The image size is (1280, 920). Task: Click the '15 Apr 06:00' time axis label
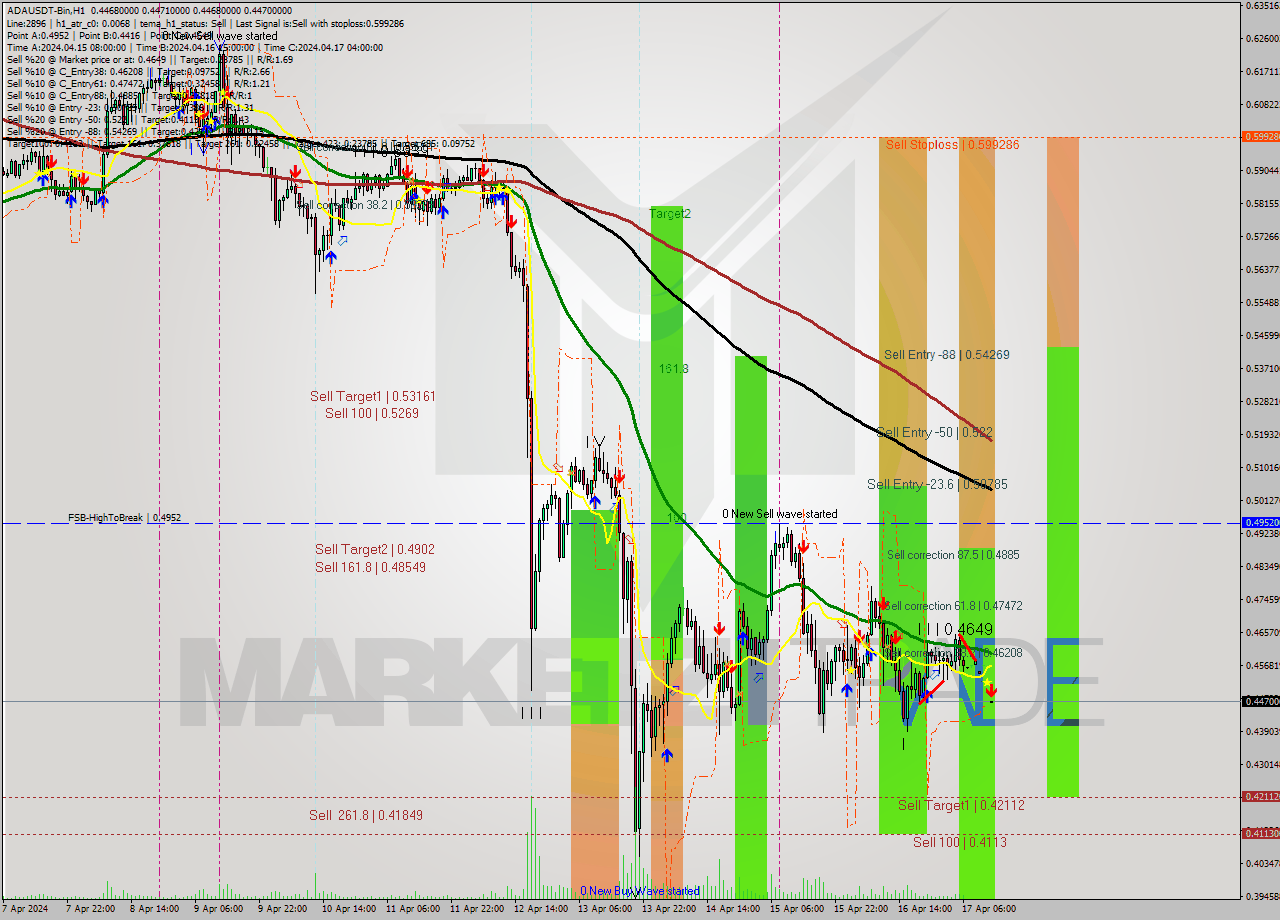[x=797, y=909]
